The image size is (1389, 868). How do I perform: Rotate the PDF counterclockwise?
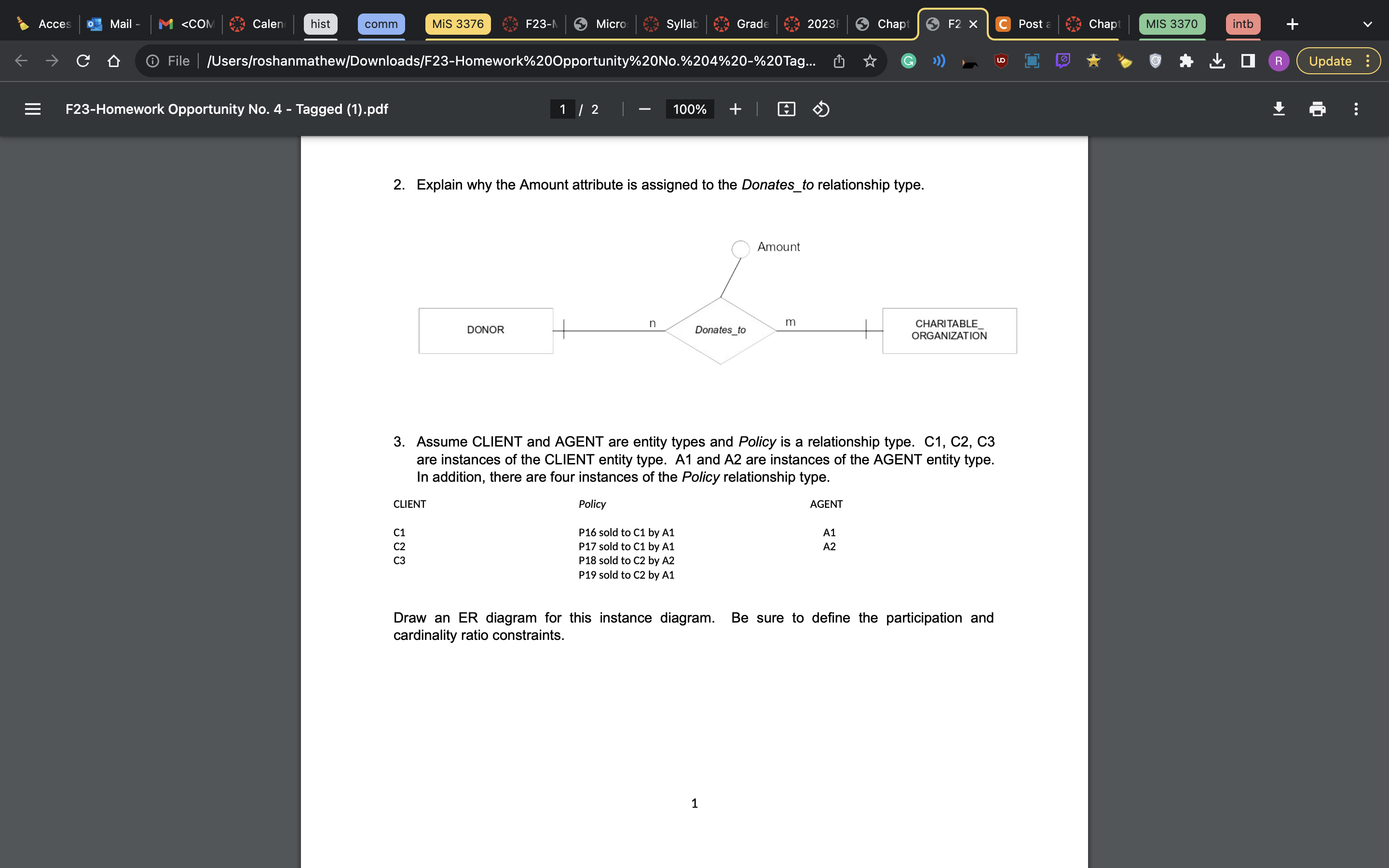click(820, 109)
